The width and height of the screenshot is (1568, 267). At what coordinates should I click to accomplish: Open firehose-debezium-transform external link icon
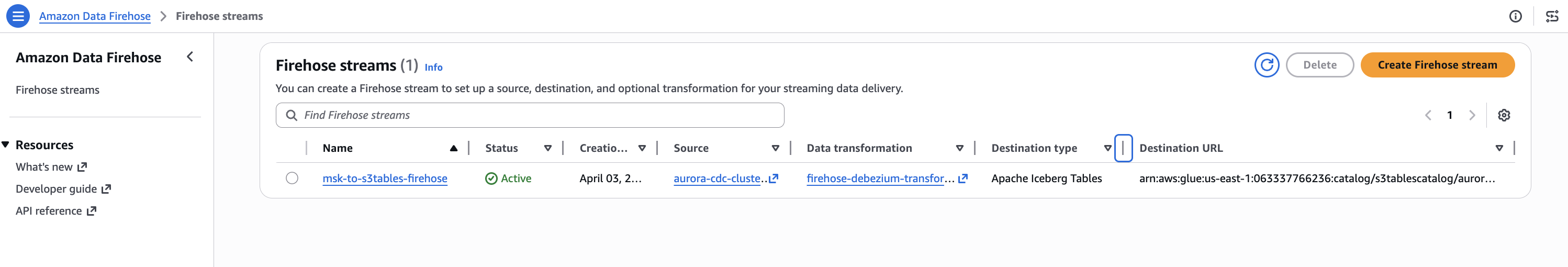click(x=963, y=178)
